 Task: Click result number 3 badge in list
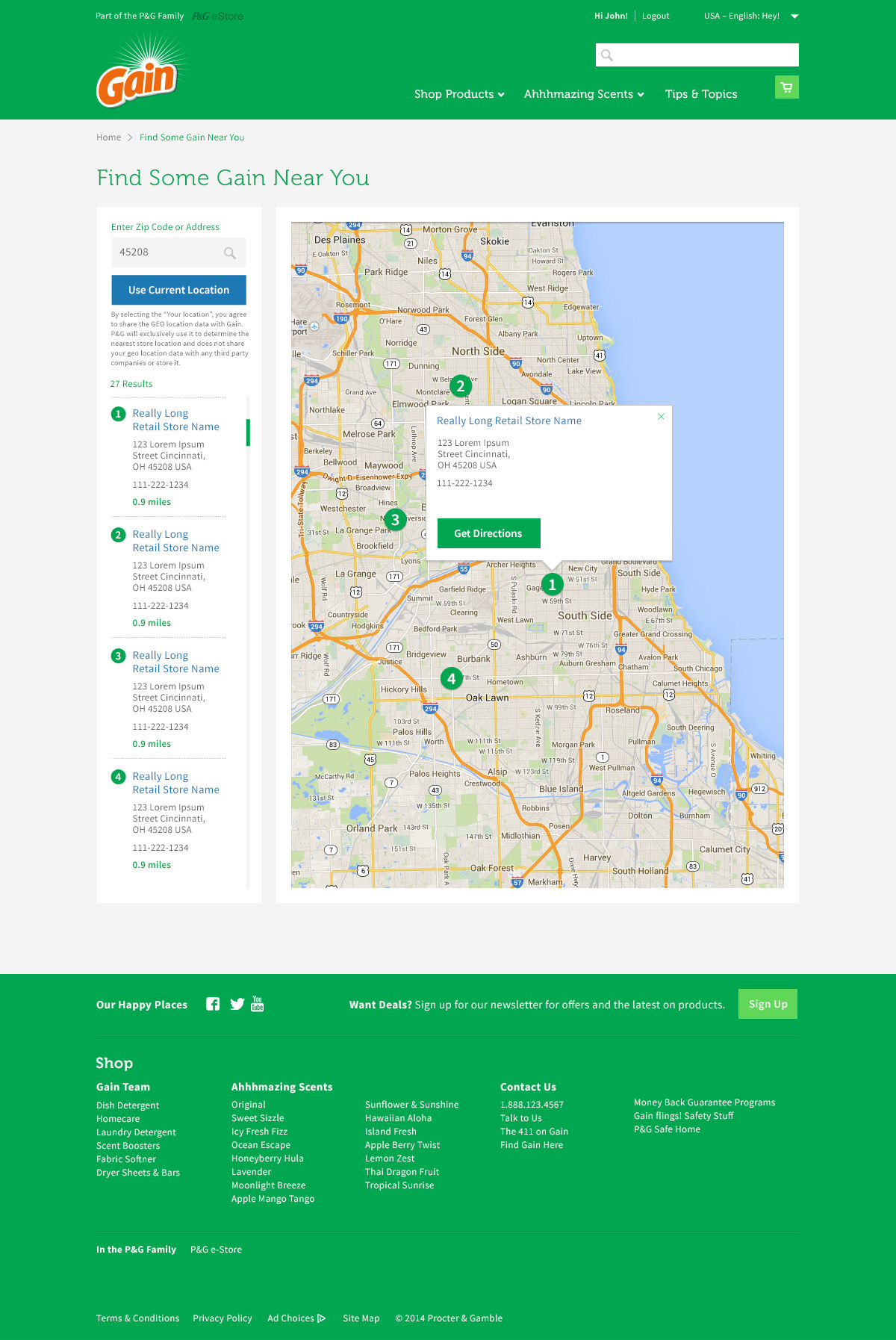tap(118, 656)
